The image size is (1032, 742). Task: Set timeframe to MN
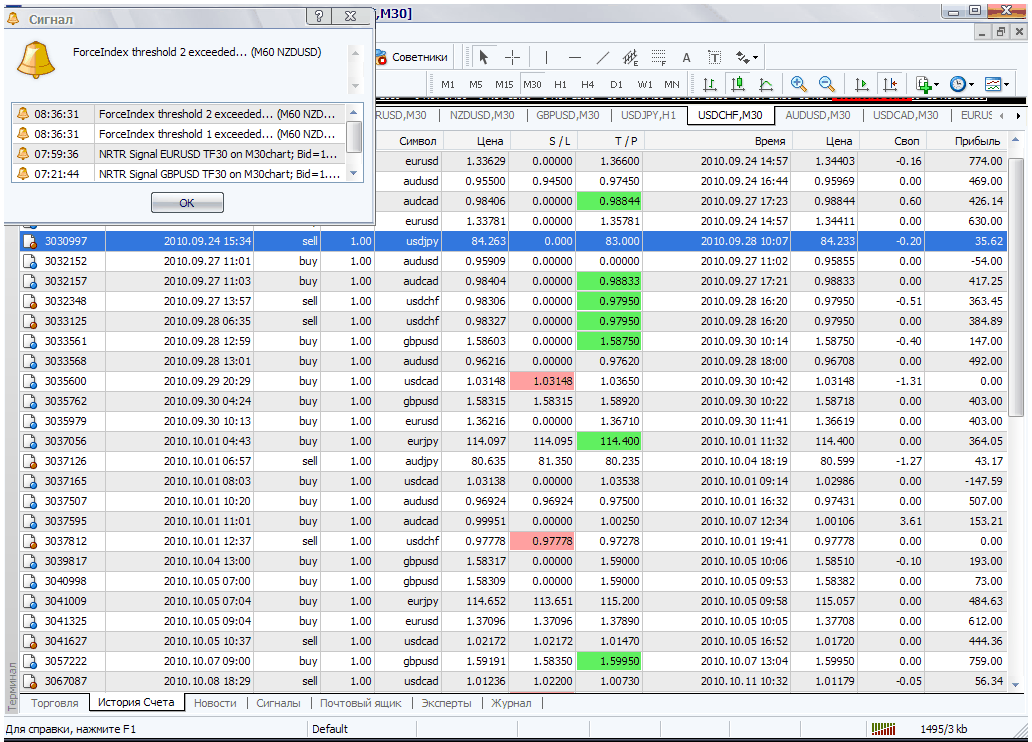click(x=672, y=84)
